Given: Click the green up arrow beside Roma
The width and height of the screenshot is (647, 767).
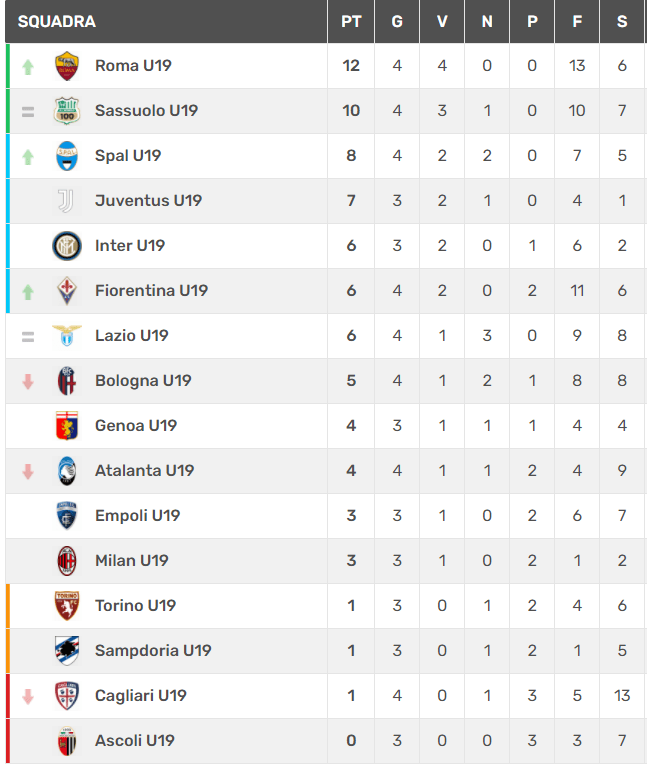Looking at the screenshot, I should click(28, 67).
